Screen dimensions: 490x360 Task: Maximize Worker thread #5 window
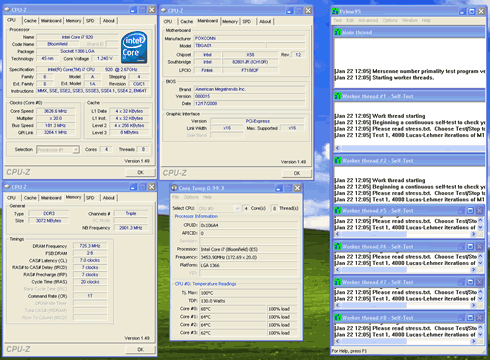pyautogui.click(x=470, y=211)
